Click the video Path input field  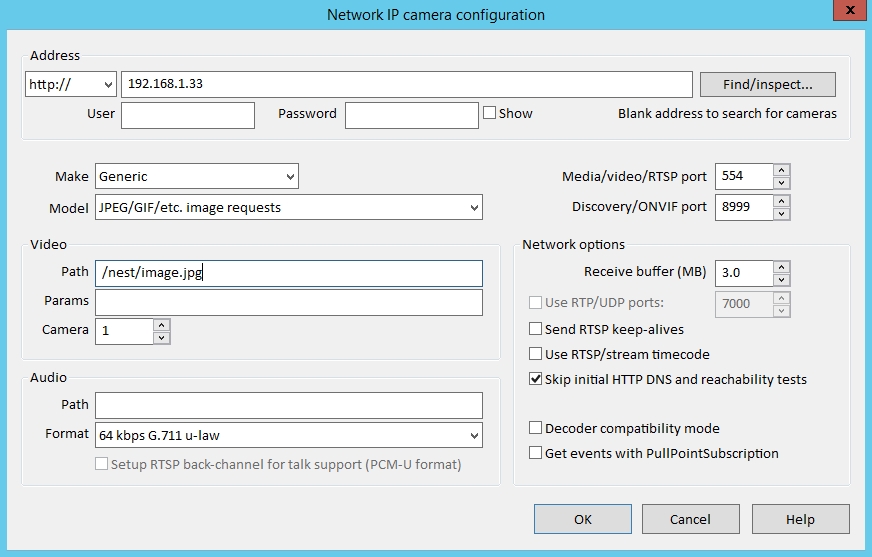tap(289, 272)
